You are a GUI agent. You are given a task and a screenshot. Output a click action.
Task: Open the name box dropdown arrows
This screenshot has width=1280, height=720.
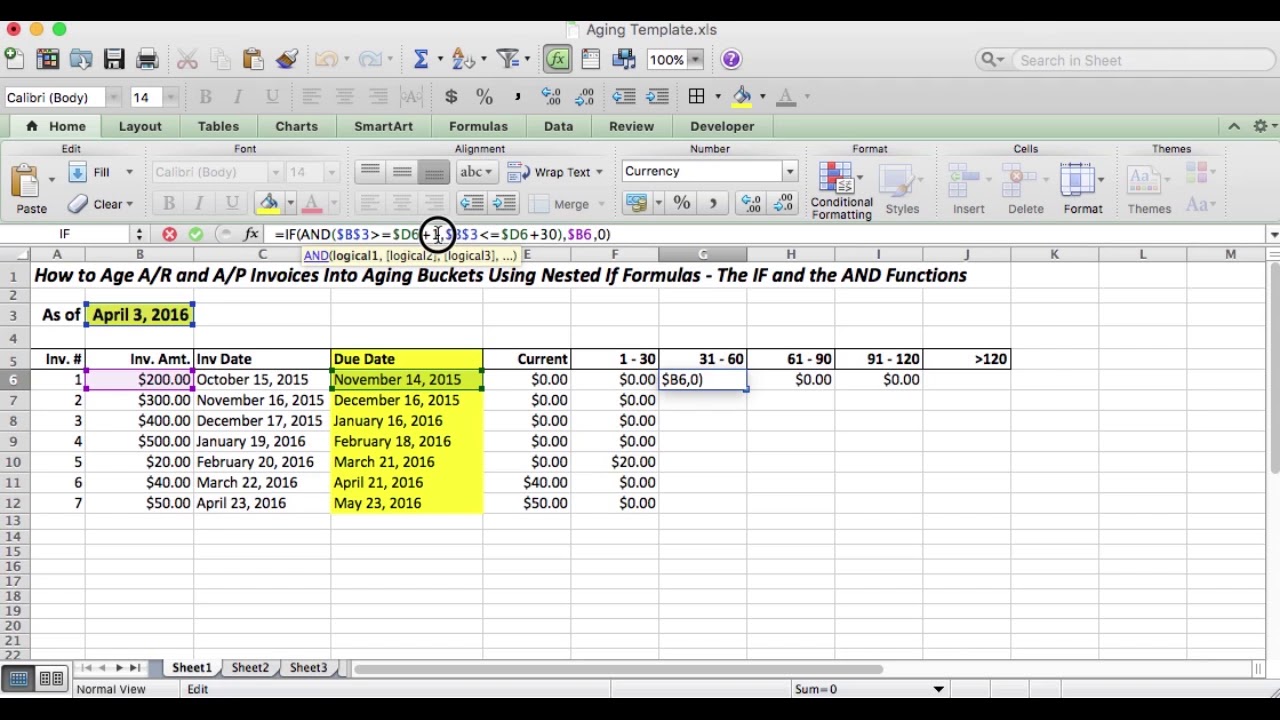[x=139, y=234]
